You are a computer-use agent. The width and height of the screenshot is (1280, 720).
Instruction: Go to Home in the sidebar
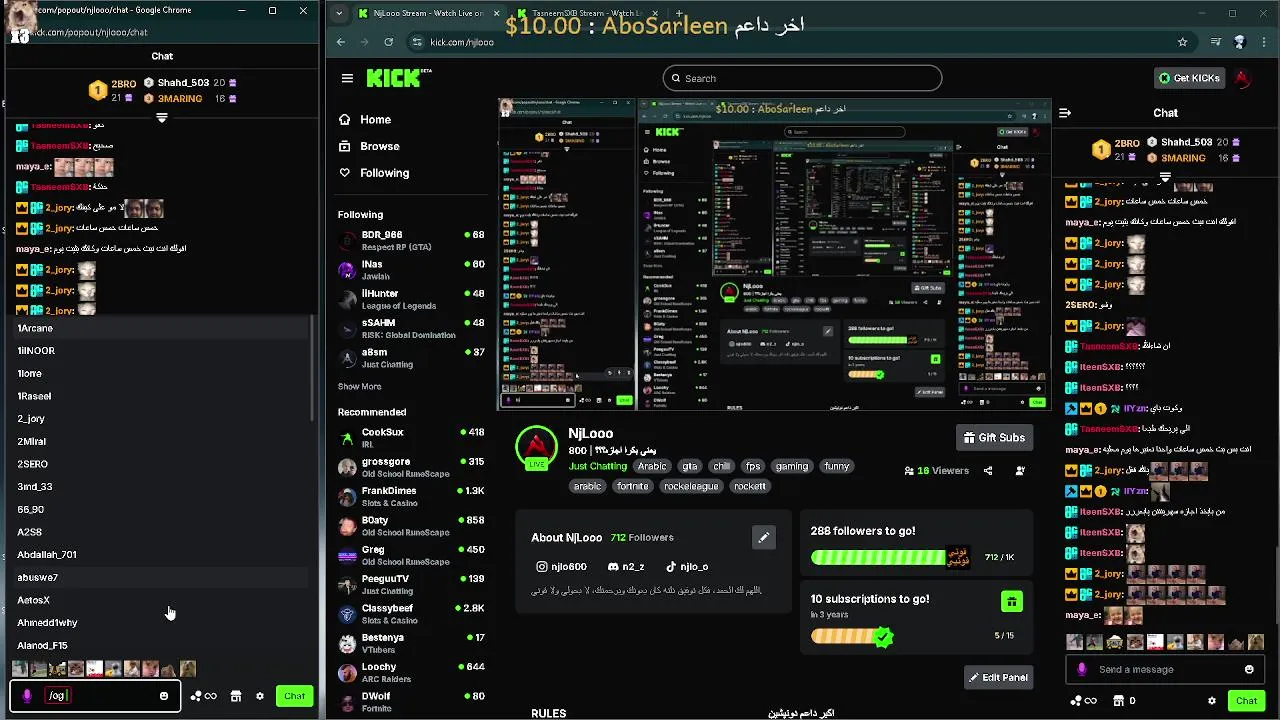(365, 119)
